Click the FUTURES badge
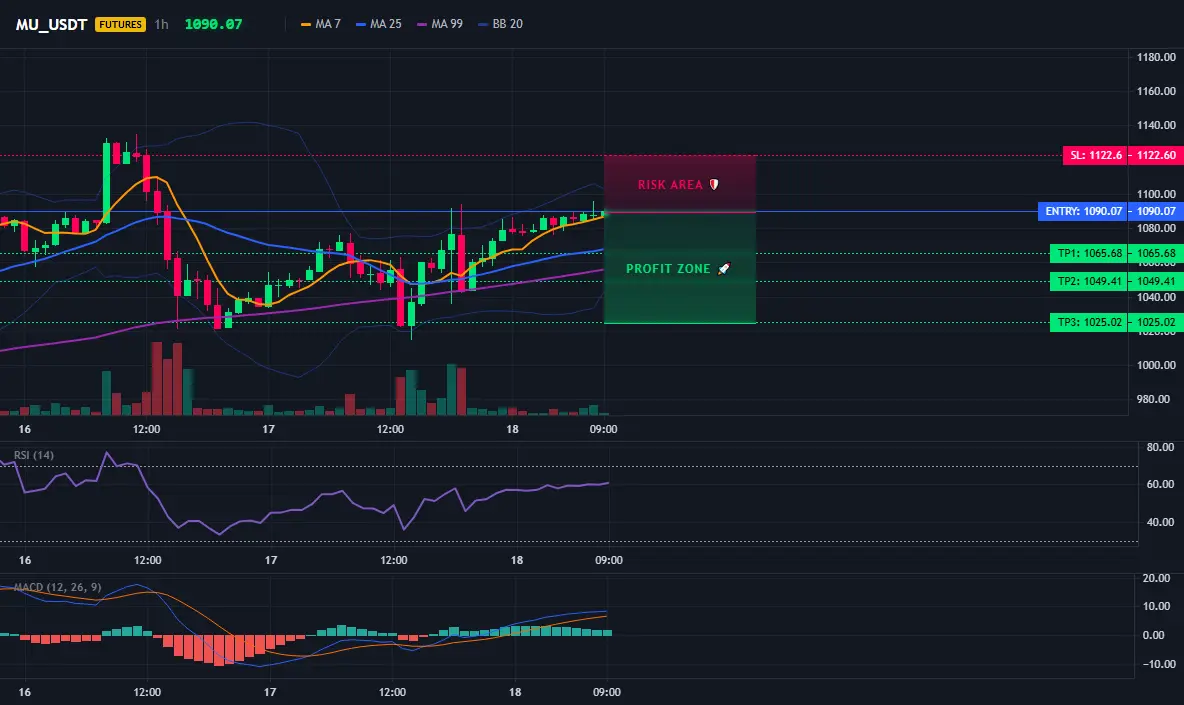This screenshot has width=1184, height=705. tap(120, 24)
